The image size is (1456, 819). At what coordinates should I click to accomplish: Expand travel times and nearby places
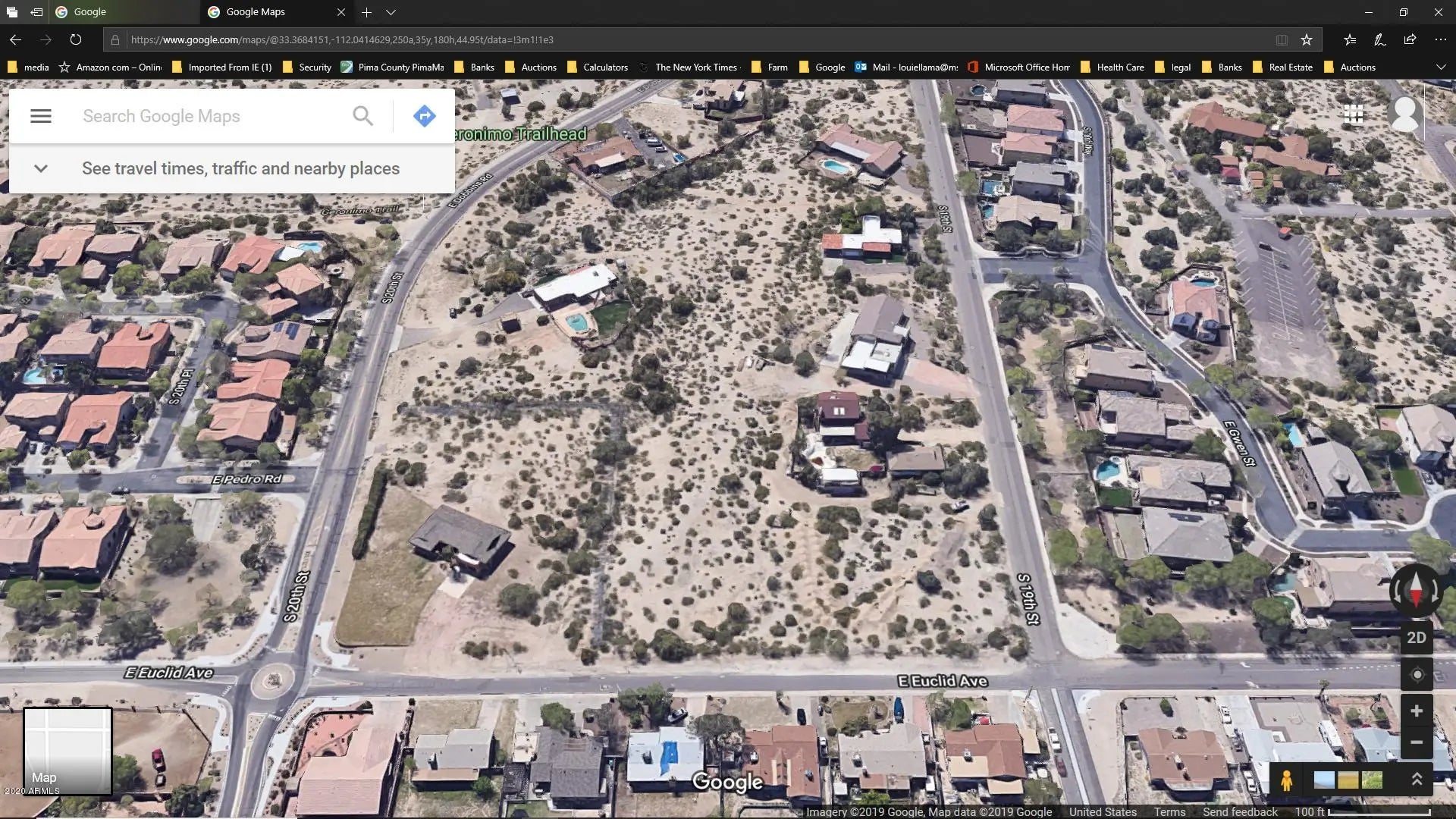(41, 168)
